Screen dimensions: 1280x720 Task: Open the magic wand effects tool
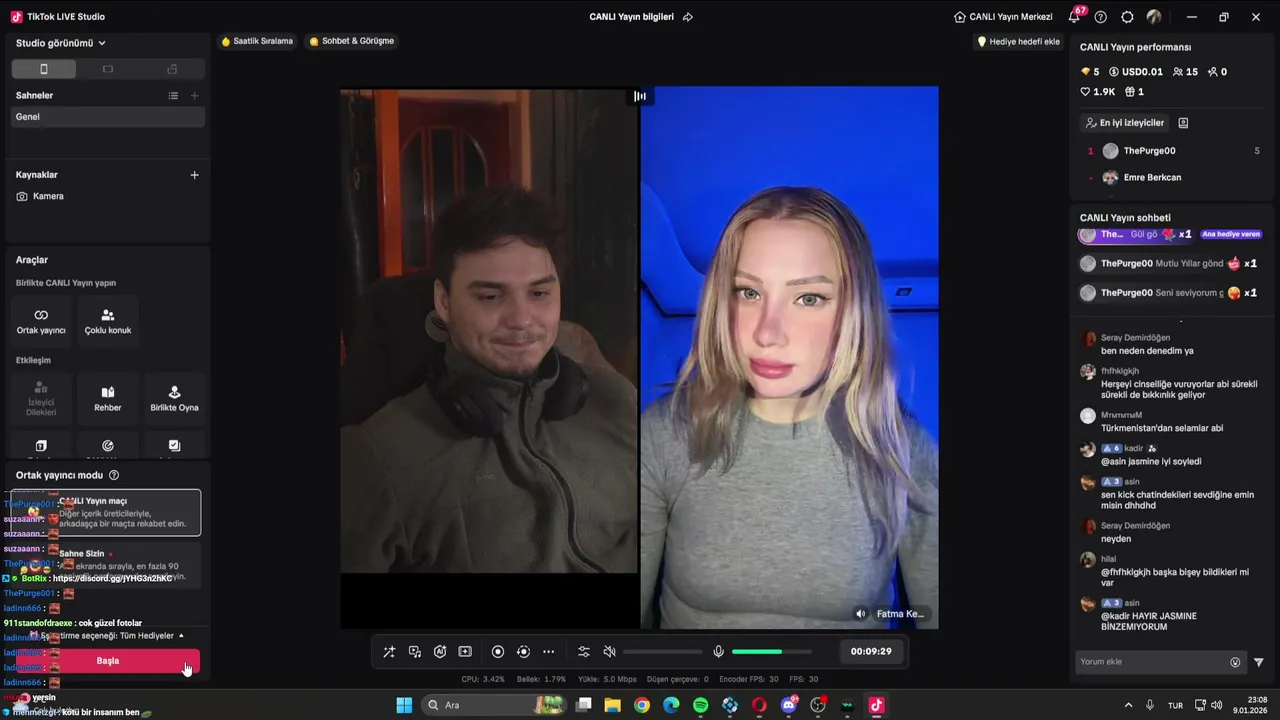389,652
